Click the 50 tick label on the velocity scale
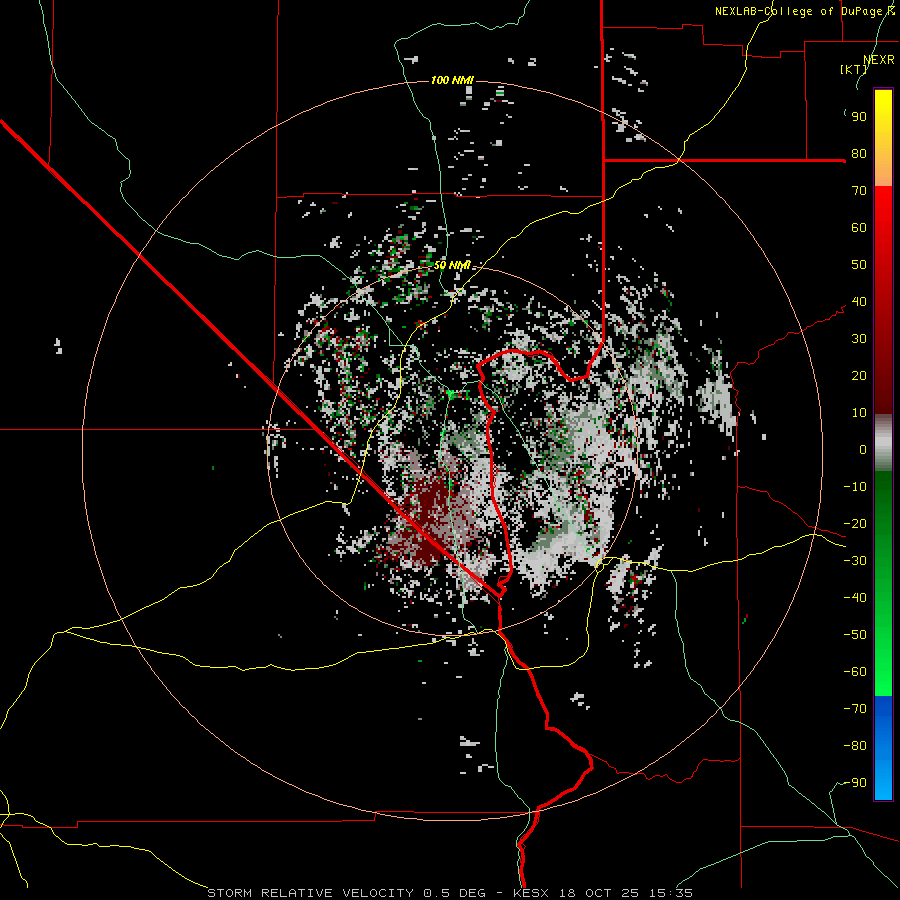Screen dimensions: 900x900 859,265
